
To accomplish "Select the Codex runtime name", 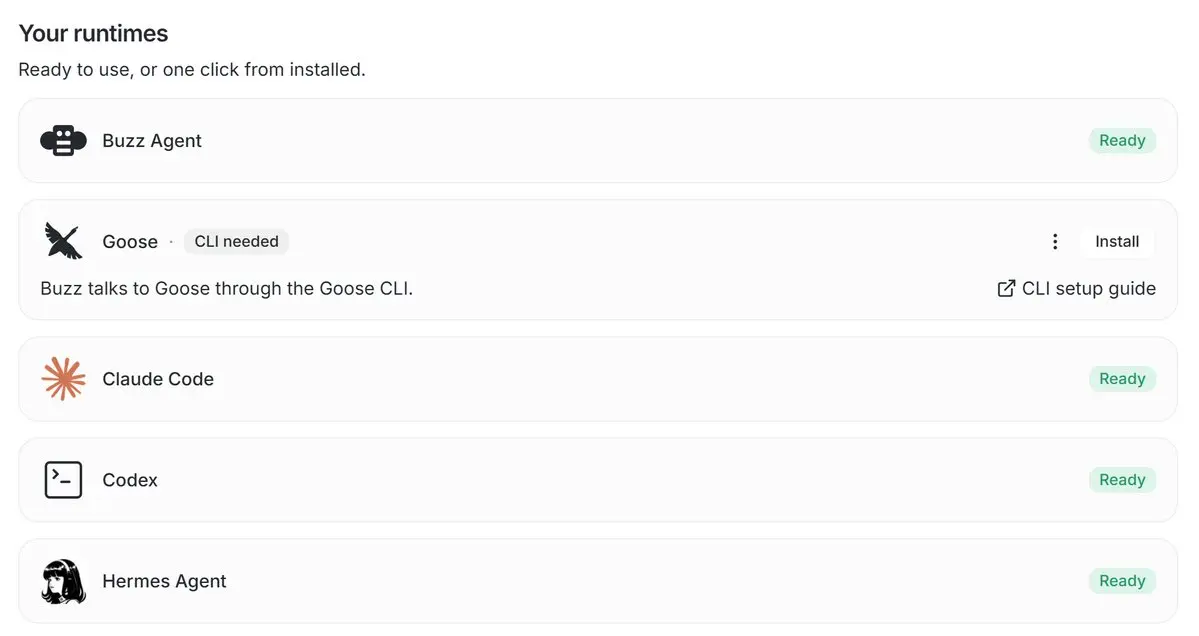I will (x=130, y=480).
